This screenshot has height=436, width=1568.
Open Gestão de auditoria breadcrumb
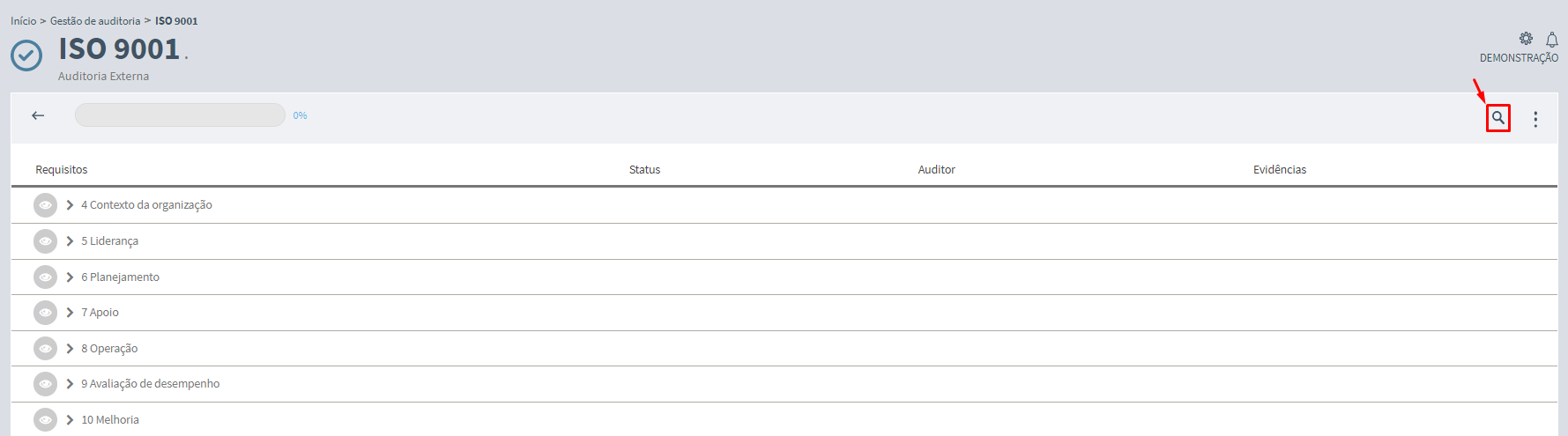click(x=95, y=21)
